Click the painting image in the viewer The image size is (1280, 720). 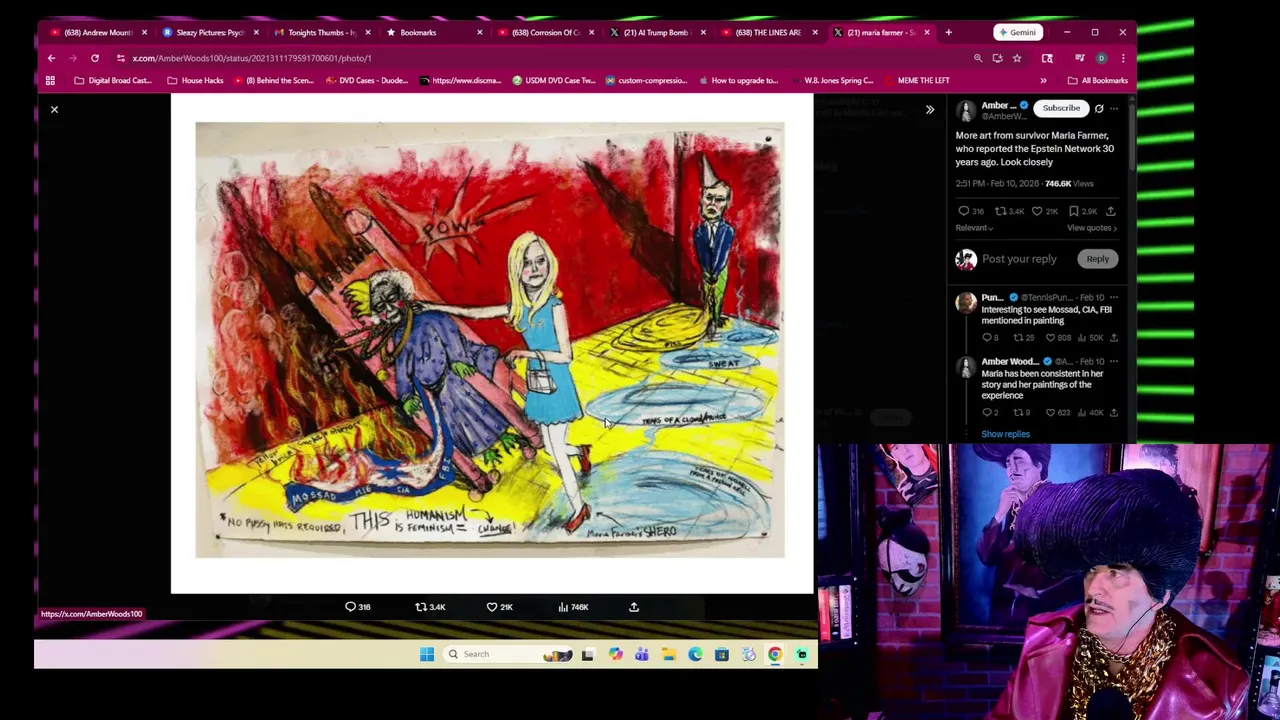[x=490, y=340]
